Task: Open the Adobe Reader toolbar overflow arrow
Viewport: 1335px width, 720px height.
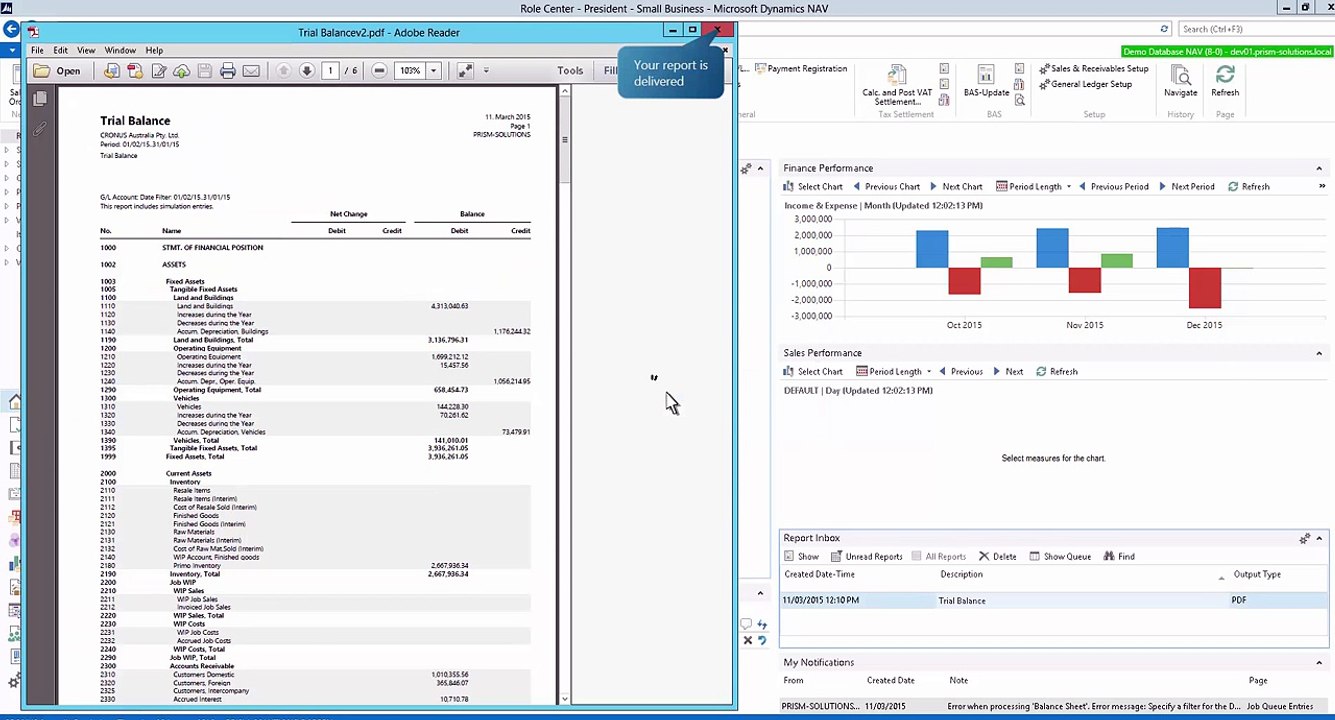Action: point(486,71)
